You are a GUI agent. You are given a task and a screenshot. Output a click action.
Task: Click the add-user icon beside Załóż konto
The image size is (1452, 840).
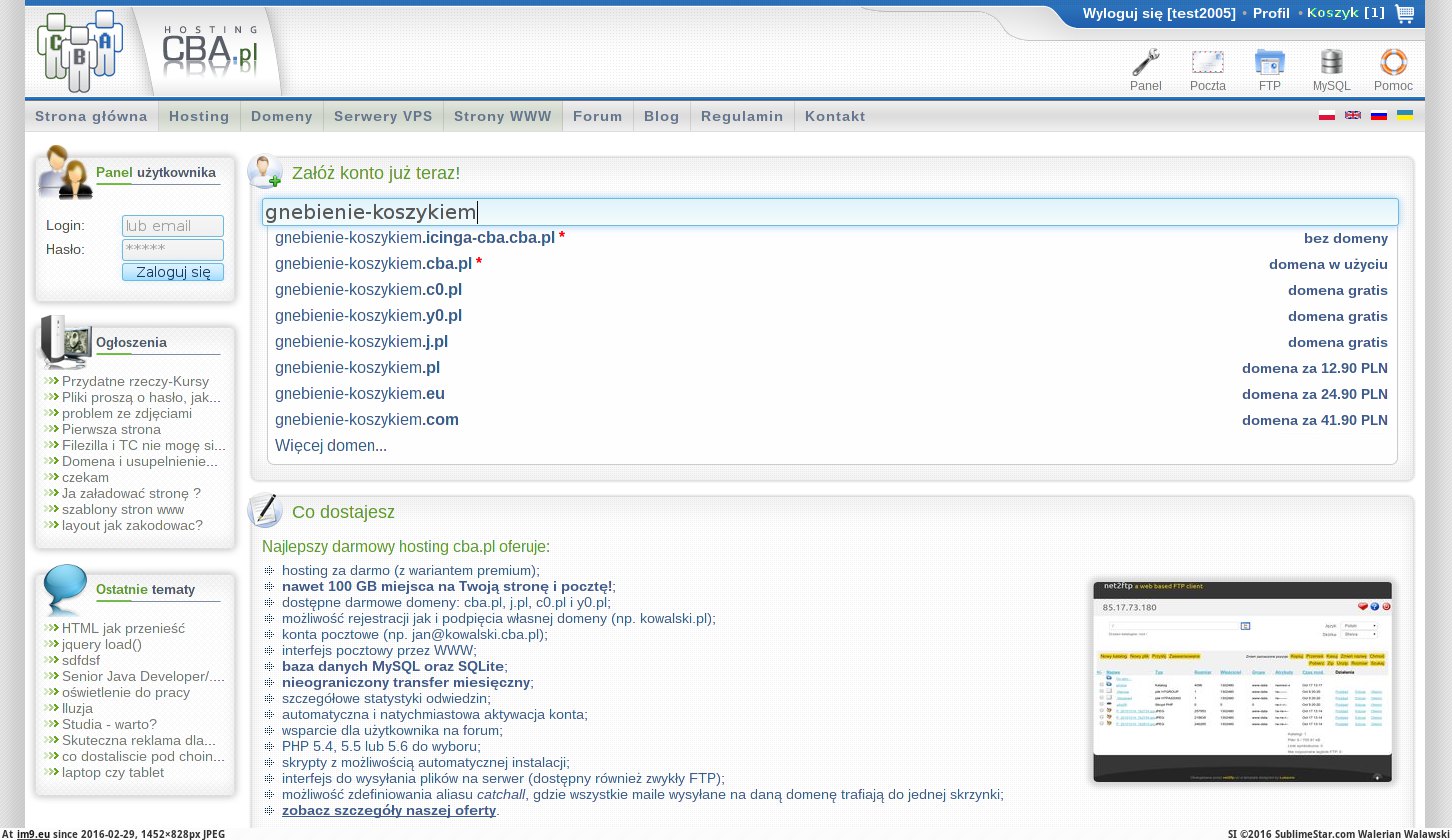[x=265, y=172]
